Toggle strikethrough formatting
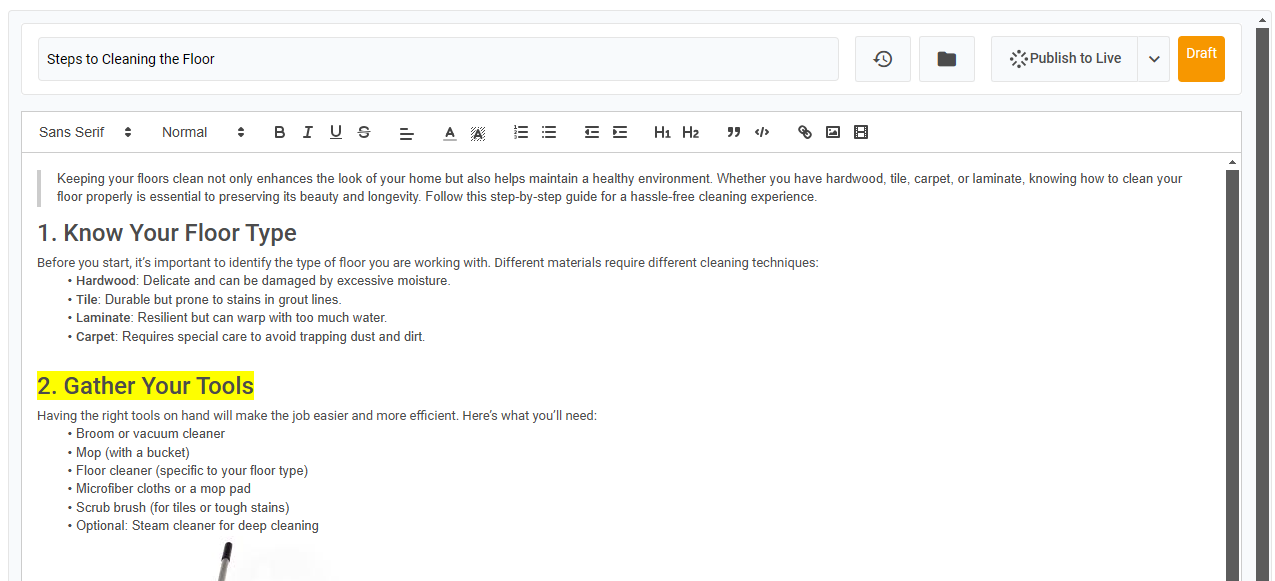This screenshot has width=1275, height=581. [x=364, y=132]
